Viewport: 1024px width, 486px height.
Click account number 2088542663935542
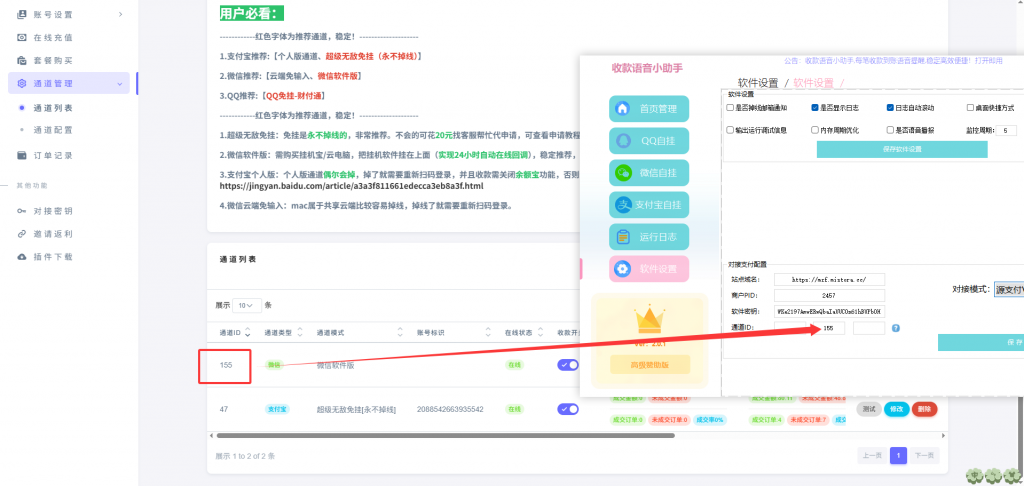[450, 409]
